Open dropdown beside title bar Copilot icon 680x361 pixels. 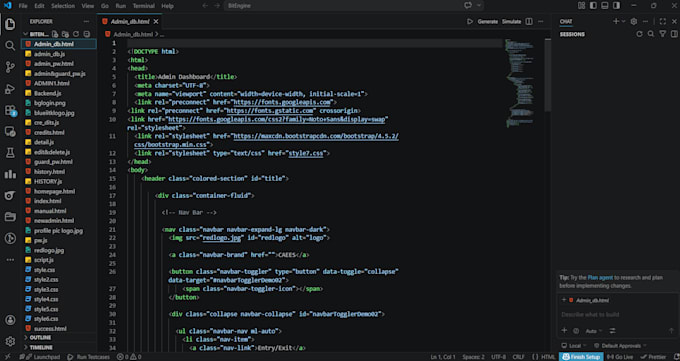[x=479, y=6]
